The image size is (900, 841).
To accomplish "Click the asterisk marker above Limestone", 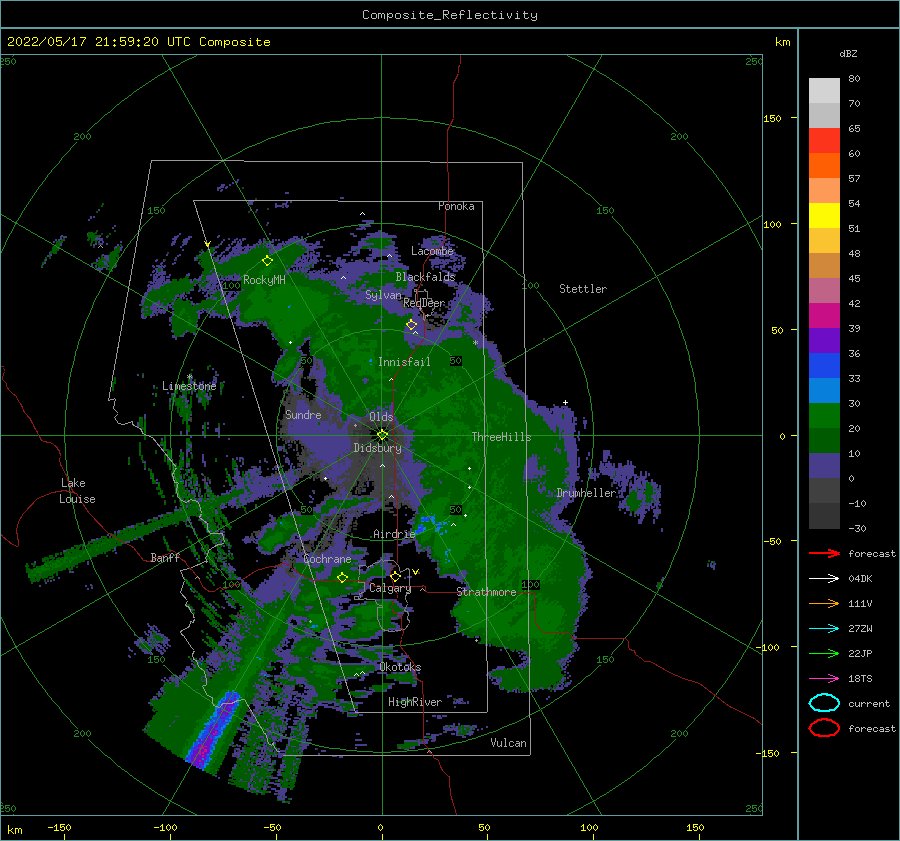I will (x=189, y=377).
